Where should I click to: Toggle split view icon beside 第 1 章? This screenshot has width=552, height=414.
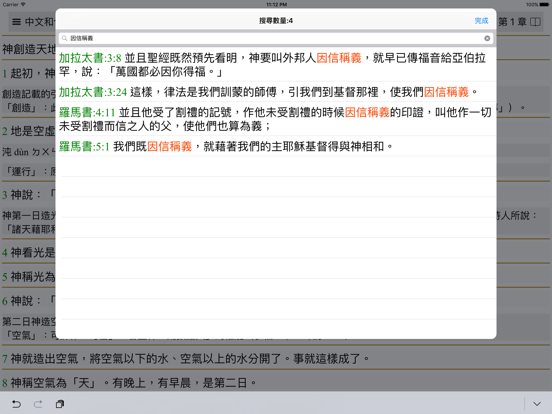(535, 22)
